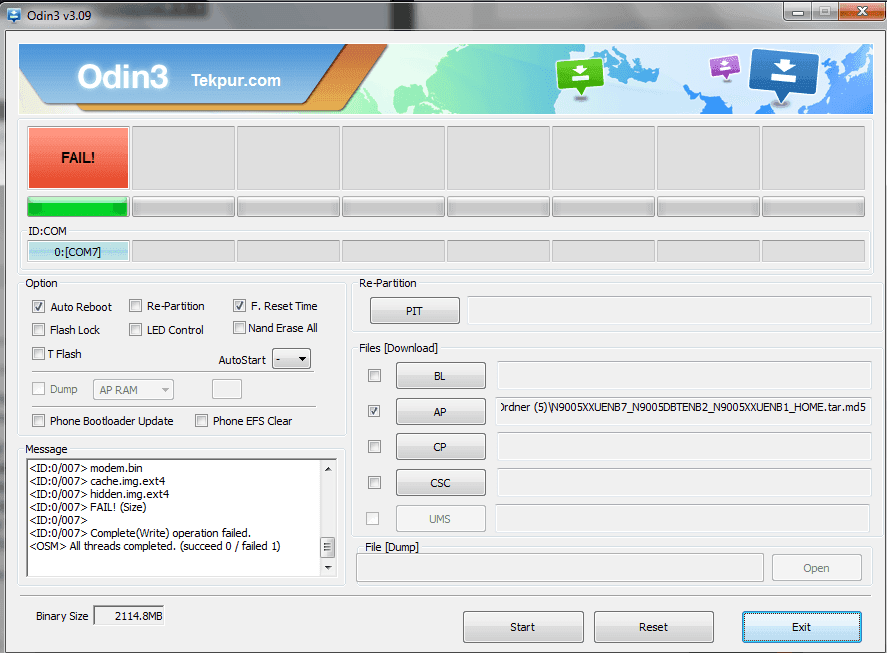The height and width of the screenshot is (653, 887).
Task: Click the Reset button
Action: [654, 627]
